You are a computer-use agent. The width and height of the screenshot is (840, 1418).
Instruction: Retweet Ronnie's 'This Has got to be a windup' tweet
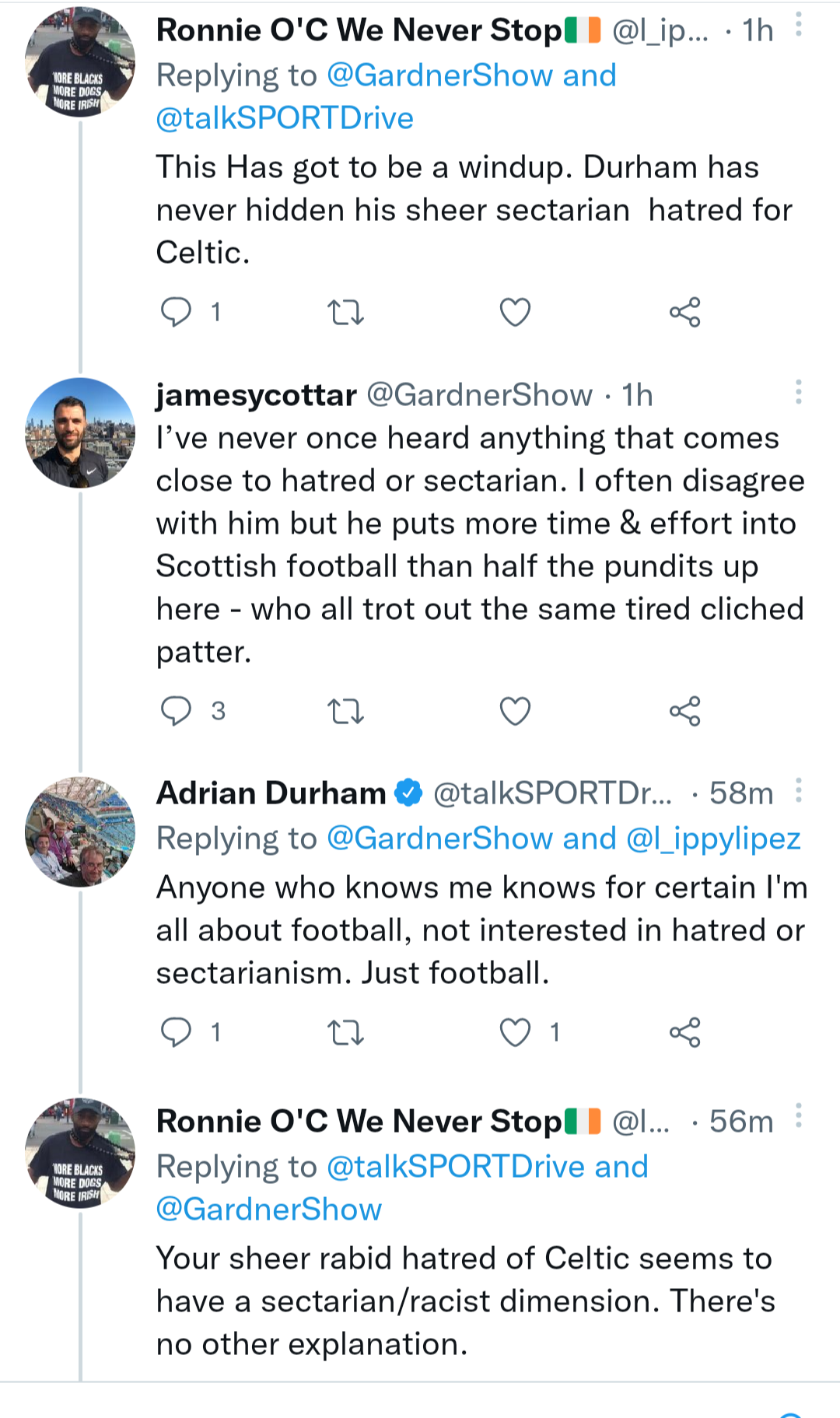coord(345,312)
